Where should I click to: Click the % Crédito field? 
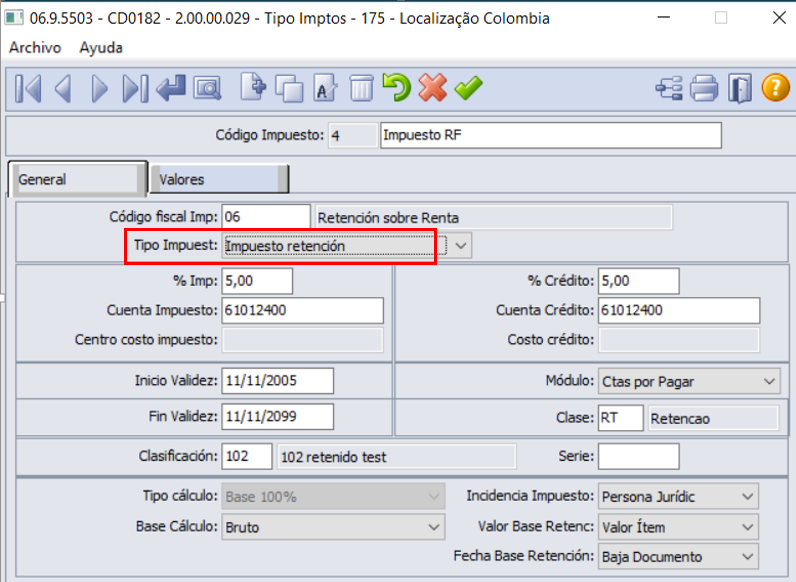coord(639,281)
